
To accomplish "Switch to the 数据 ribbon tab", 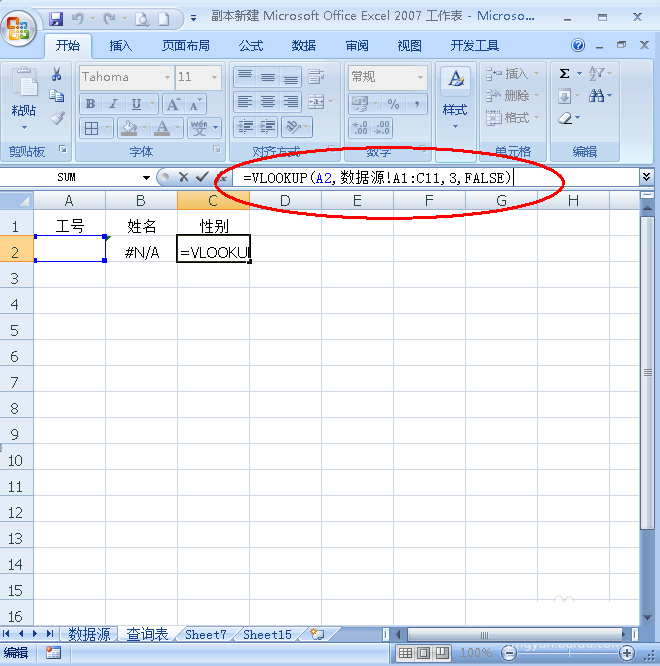I will coord(304,45).
